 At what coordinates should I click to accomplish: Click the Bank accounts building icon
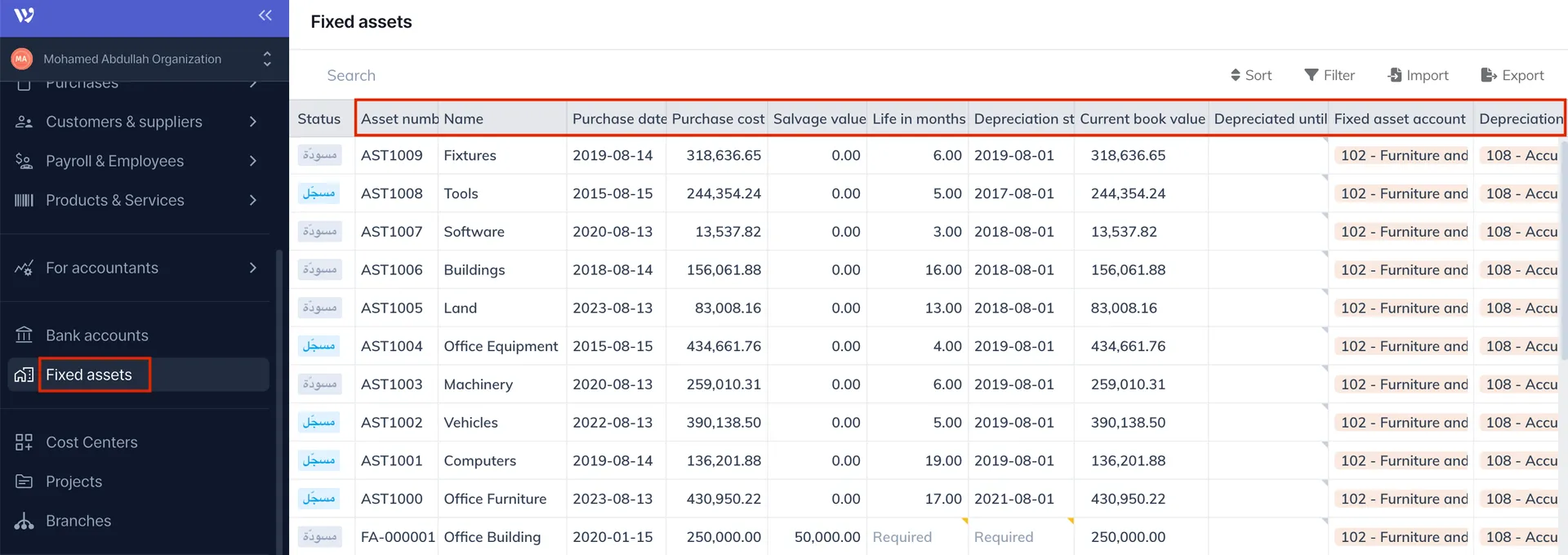(24, 335)
